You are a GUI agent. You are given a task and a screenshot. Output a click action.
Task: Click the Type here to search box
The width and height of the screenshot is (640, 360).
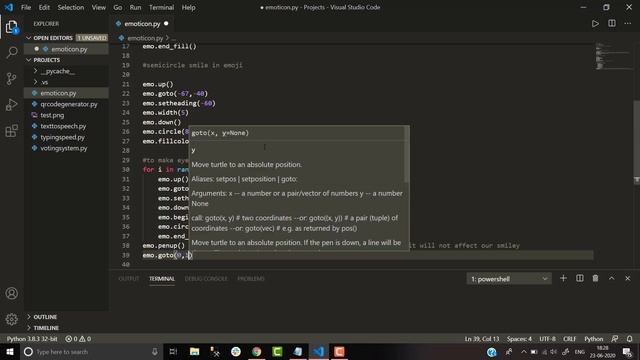click(91, 351)
